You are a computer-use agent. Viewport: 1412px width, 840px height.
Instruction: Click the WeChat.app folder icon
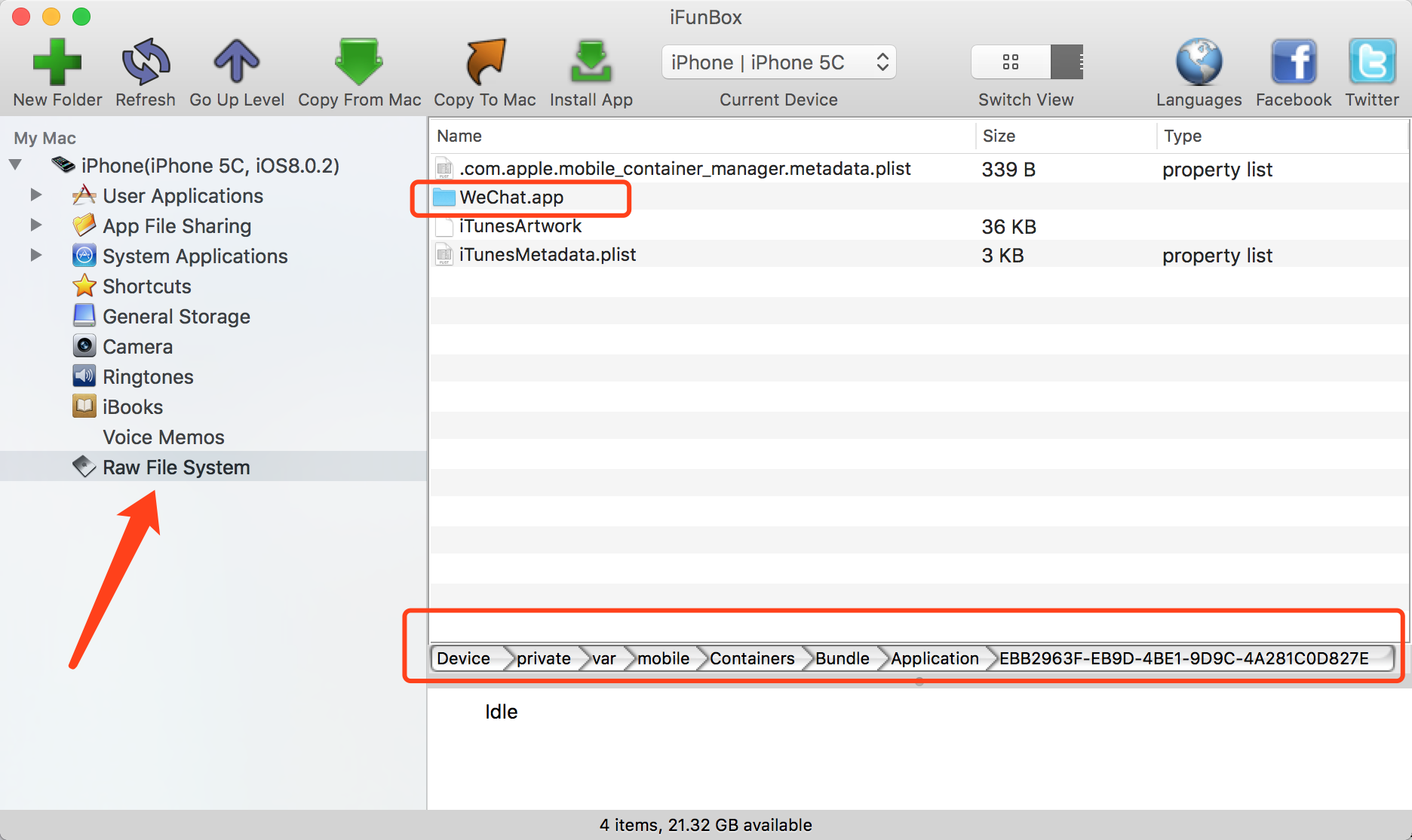(444, 198)
